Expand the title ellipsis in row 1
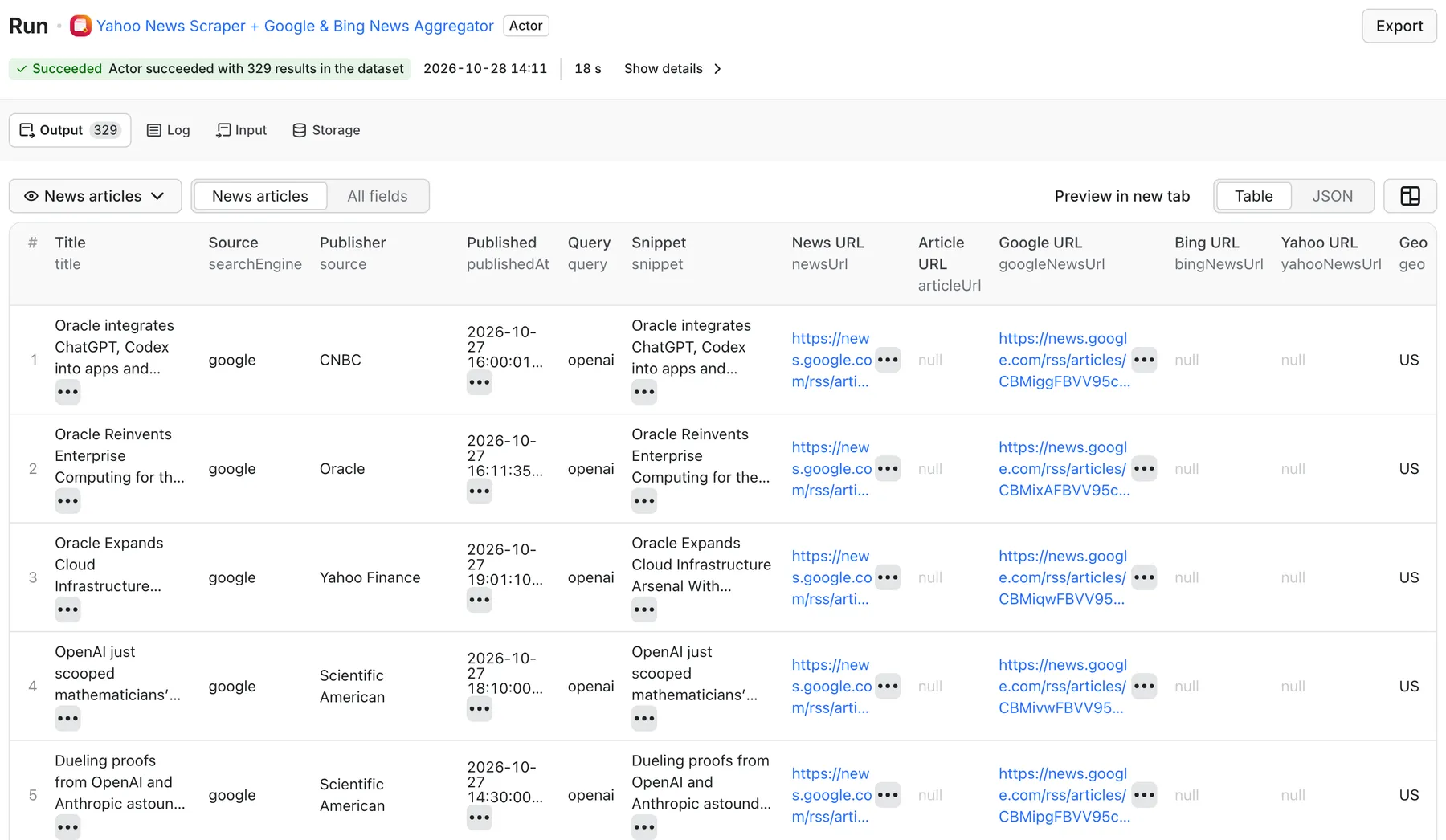Viewport: 1446px width, 840px height. (x=67, y=392)
